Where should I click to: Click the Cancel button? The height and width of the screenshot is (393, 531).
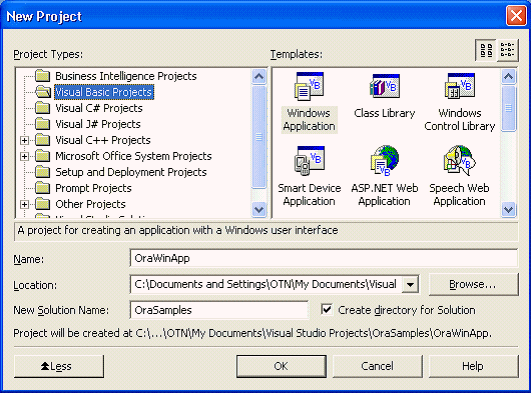(x=378, y=366)
